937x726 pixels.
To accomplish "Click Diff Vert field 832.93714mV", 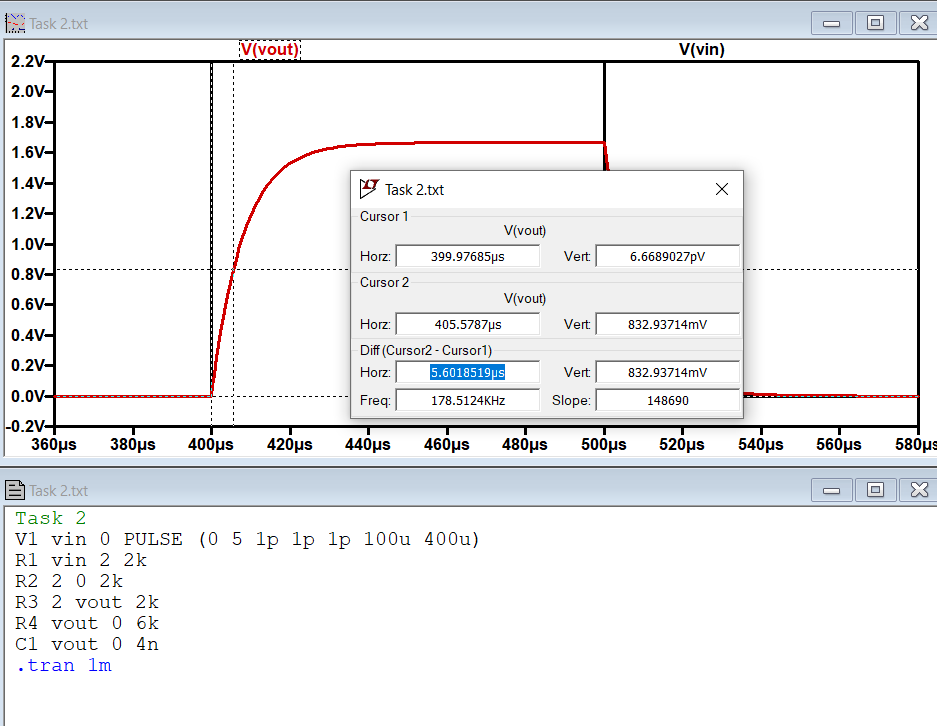I will [667, 372].
